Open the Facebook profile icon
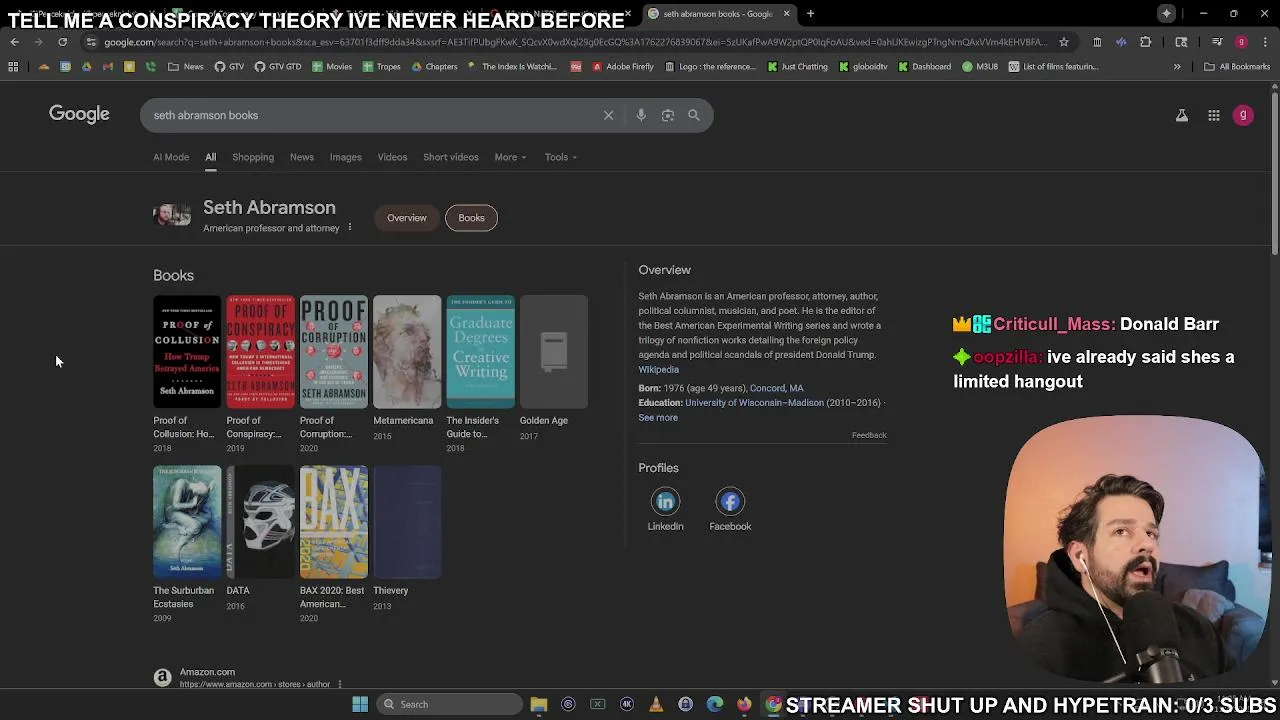The image size is (1280, 720). [x=730, y=502]
